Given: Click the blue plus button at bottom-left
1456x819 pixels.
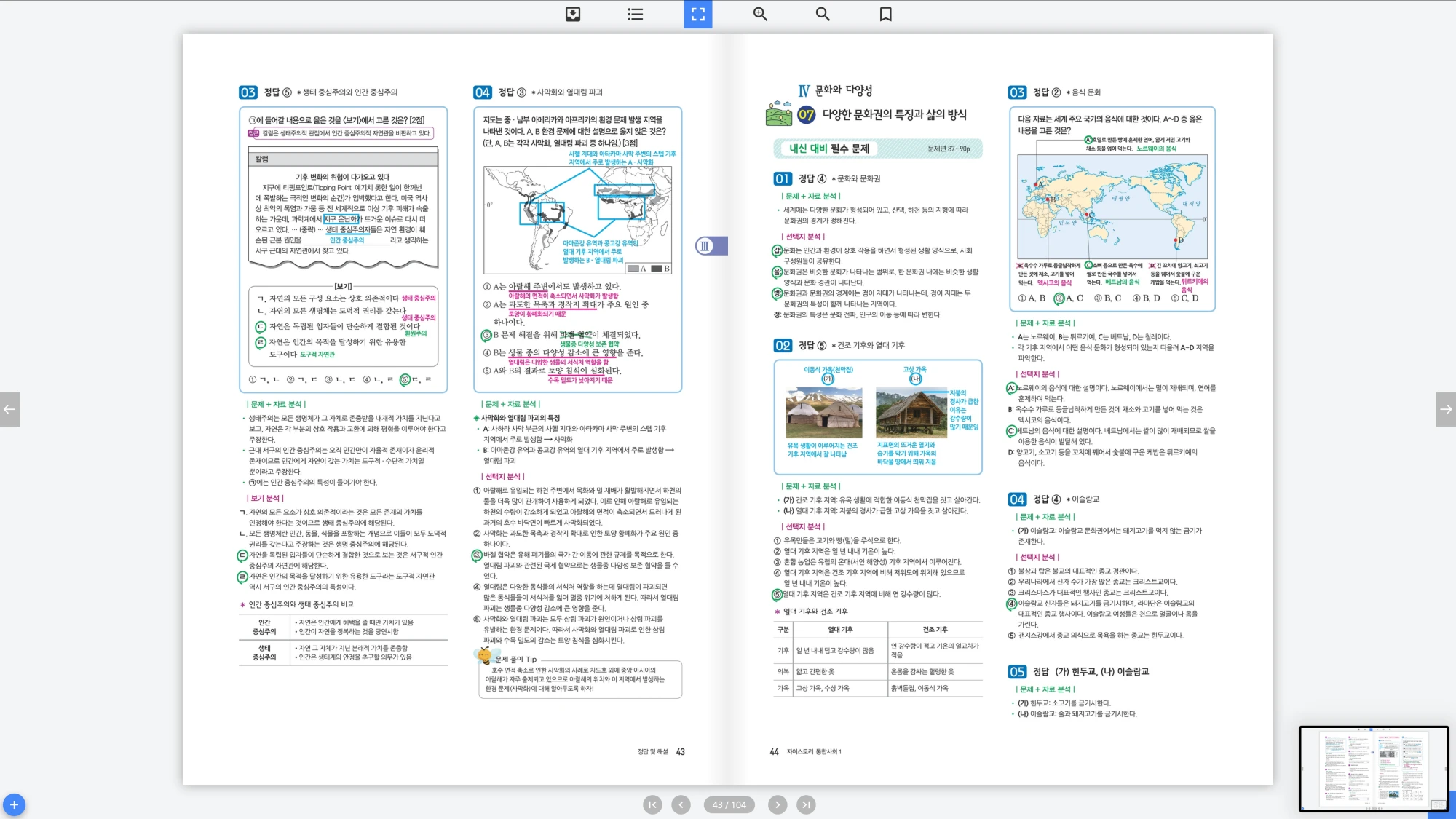Looking at the screenshot, I should click(x=14, y=804).
